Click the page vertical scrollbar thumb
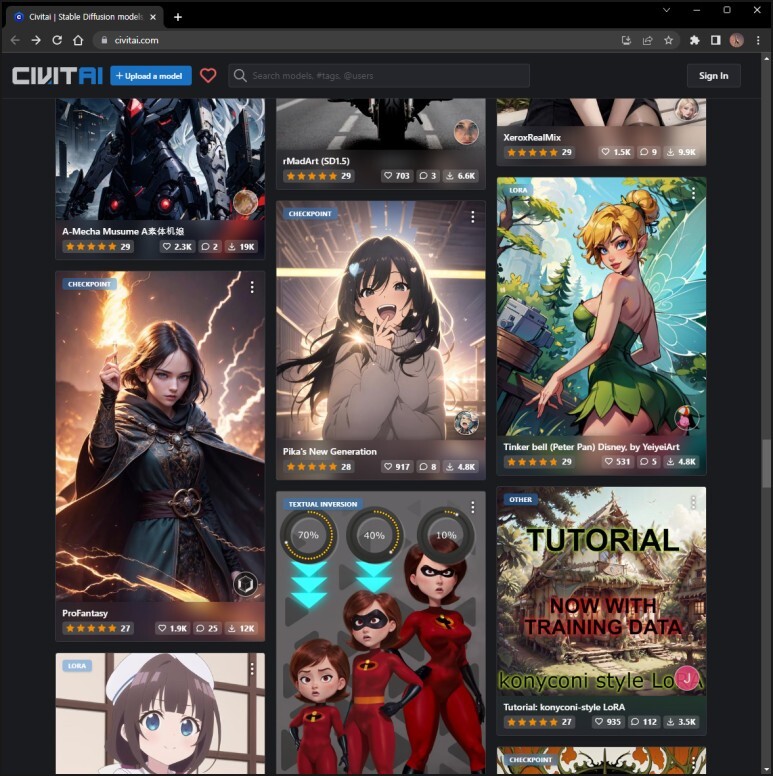The image size is (773, 776). tap(766, 463)
